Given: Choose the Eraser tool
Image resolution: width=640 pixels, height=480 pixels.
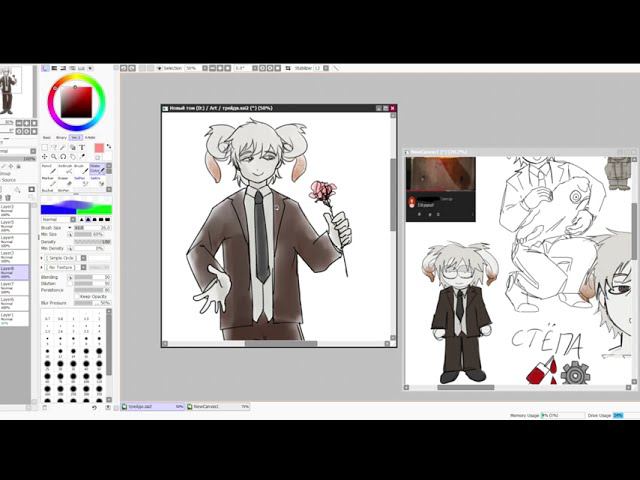Looking at the screenshot, I should [x=63, y=181].
